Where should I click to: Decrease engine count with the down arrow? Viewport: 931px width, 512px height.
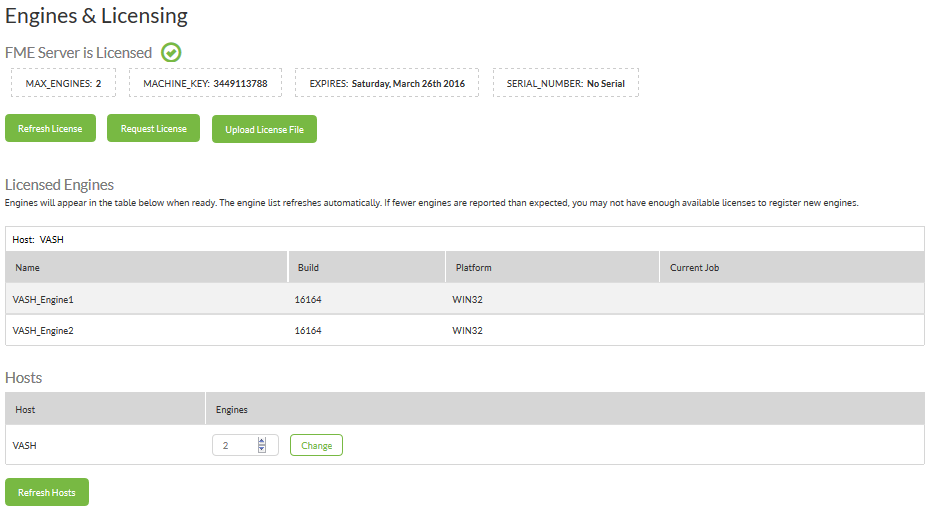[262, 449]
